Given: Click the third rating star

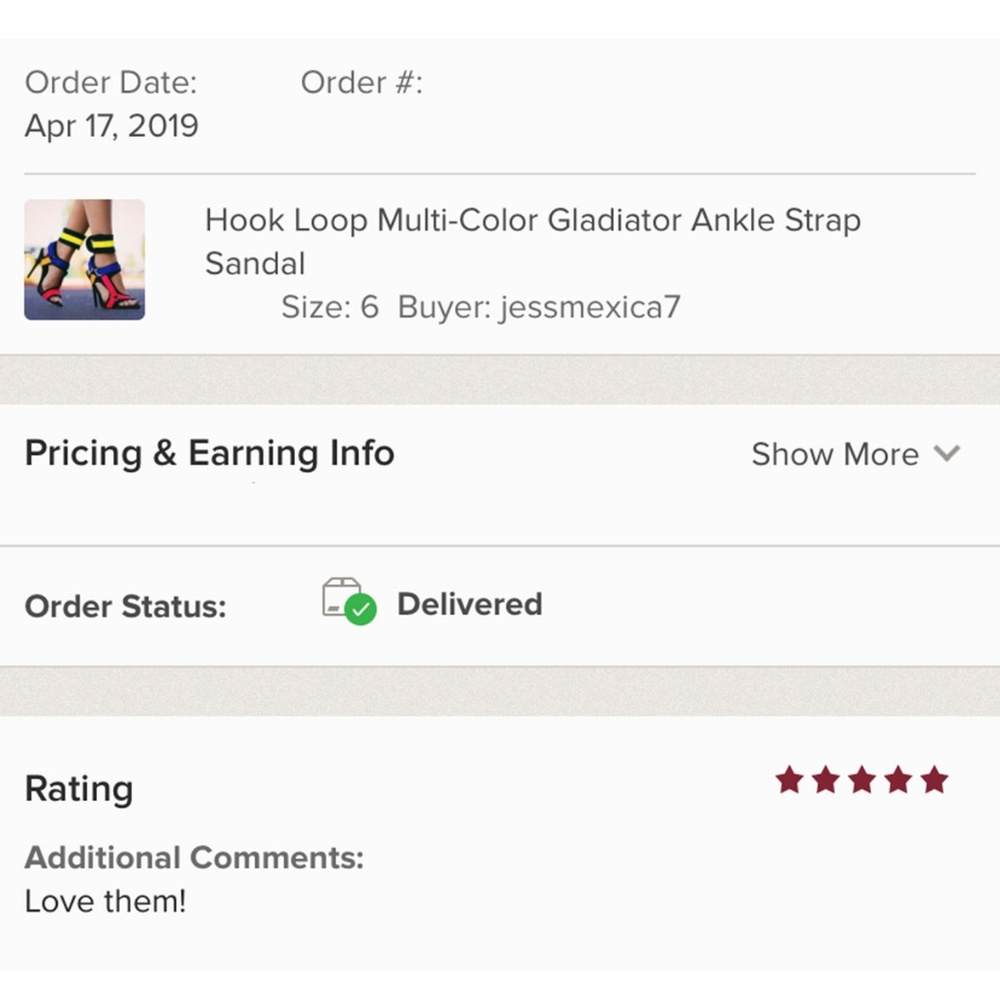Looking at the screenshot, I should pos(861,780).
